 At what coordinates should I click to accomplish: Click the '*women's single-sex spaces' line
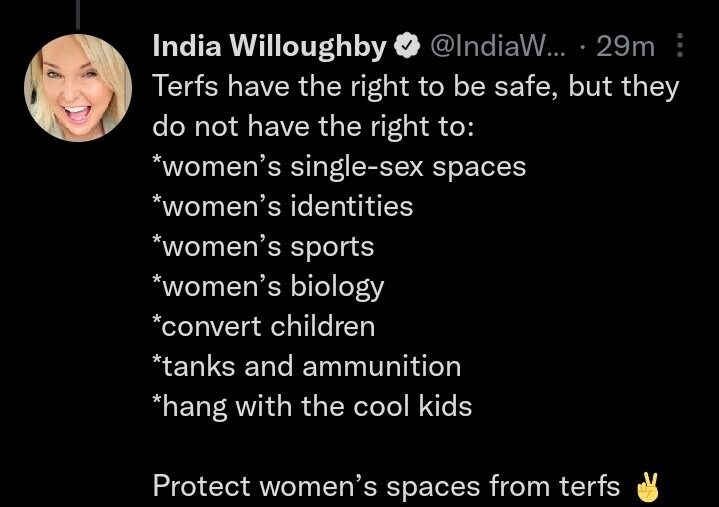tap(339, 167)
